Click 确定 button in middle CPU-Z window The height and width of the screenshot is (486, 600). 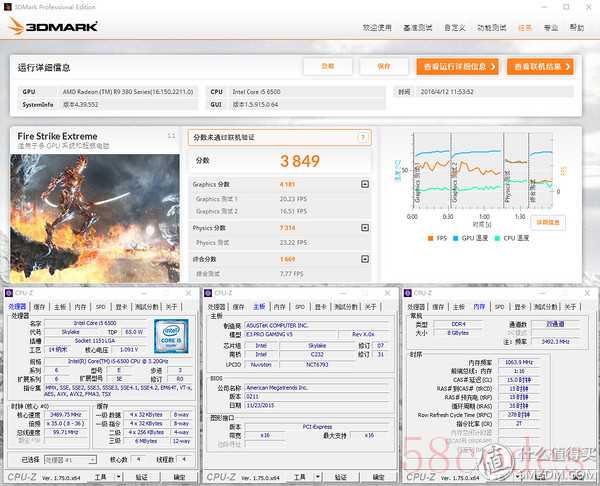click(x=378, y=477)
